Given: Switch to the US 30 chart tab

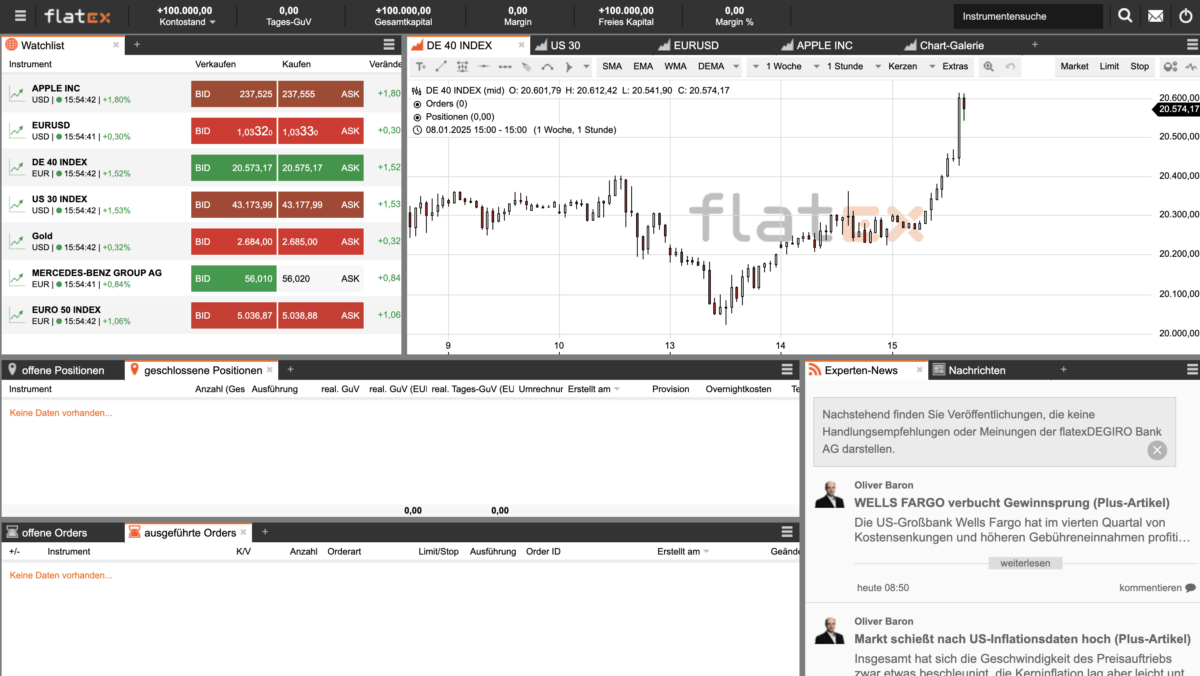Looking at the screenshot, I should (x=567, y=44).
